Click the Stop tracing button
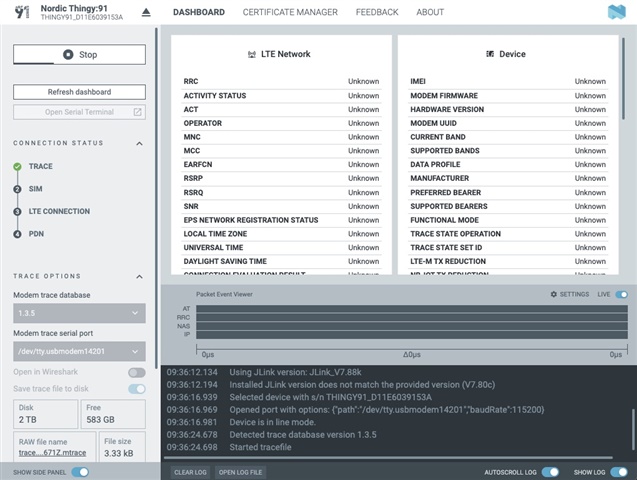637x480 pixels. click(x=79, y=54)
